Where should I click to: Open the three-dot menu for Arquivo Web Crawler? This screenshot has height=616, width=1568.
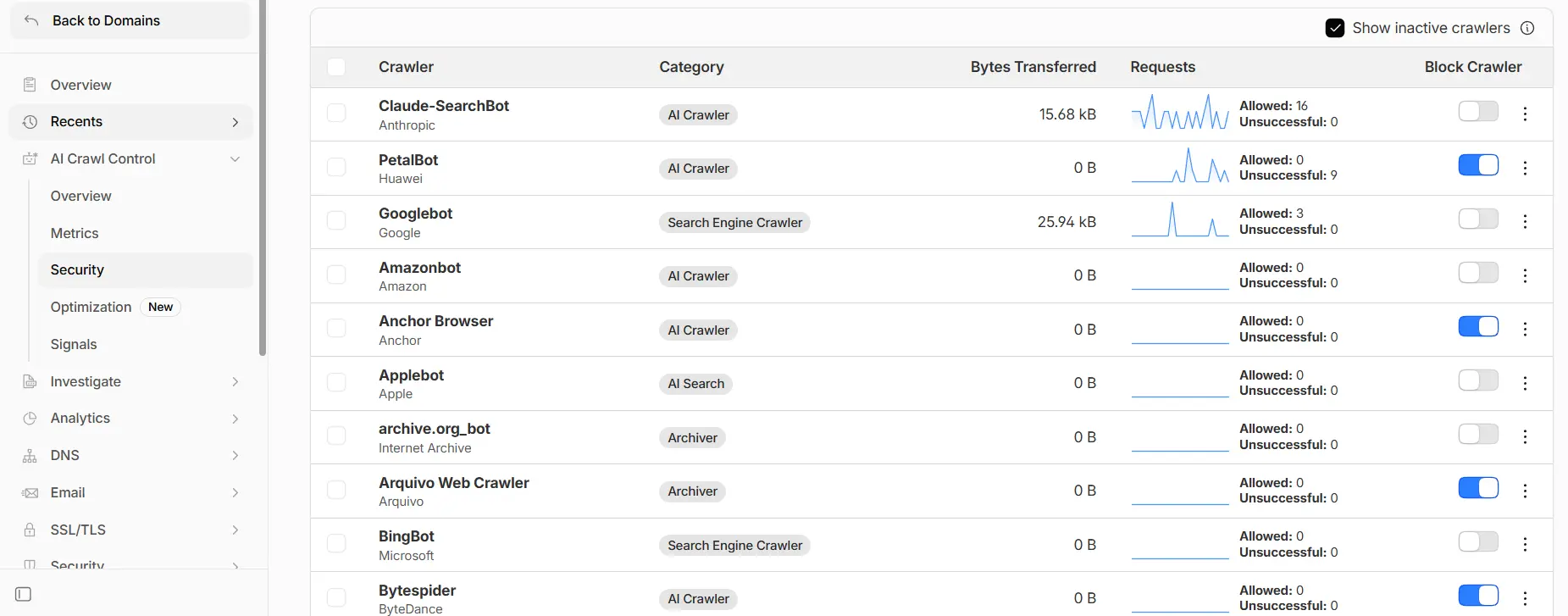tap(1525, 491)
